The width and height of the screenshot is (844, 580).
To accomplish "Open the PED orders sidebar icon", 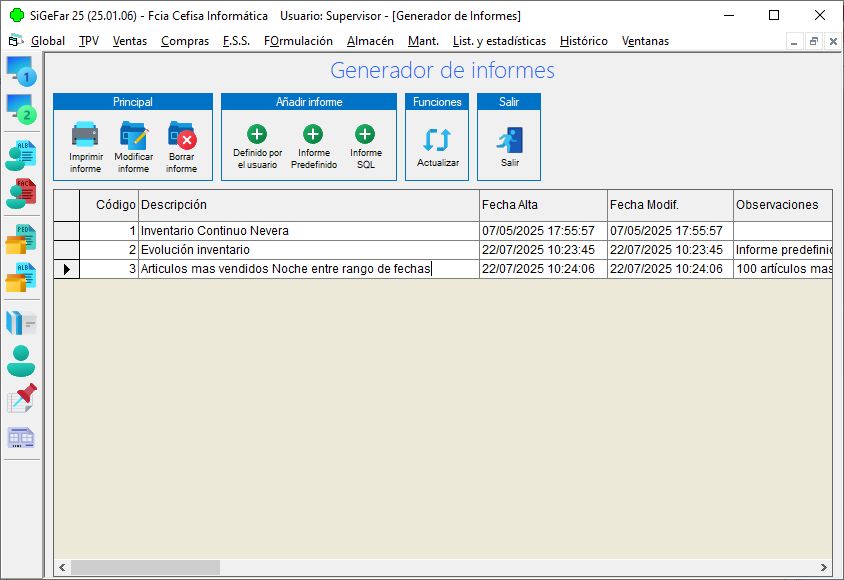I will 22,239.
